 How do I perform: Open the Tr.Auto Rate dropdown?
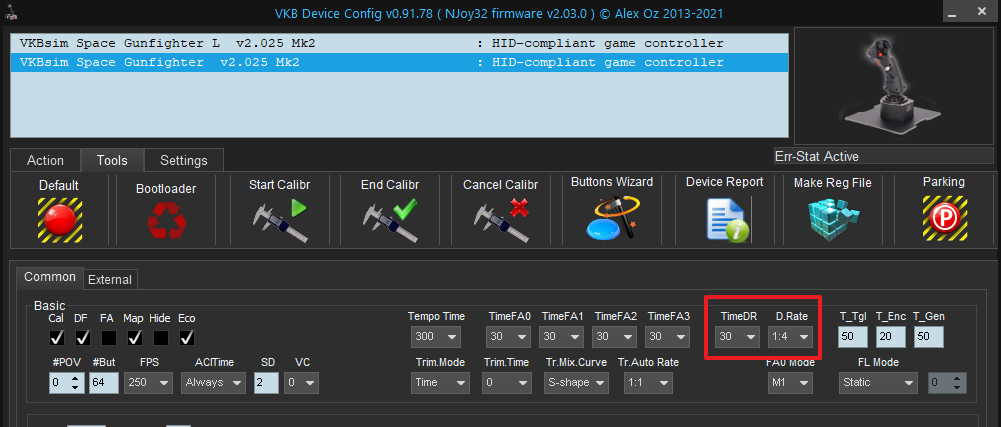(647, 382)
